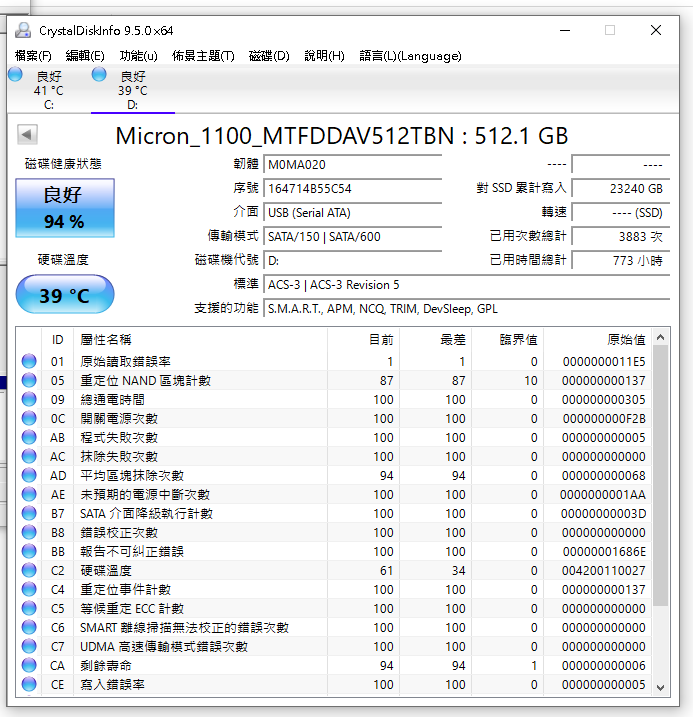Click the status orb for 剩餘壽命
The image size is (693, 717).
pos(29,665)
